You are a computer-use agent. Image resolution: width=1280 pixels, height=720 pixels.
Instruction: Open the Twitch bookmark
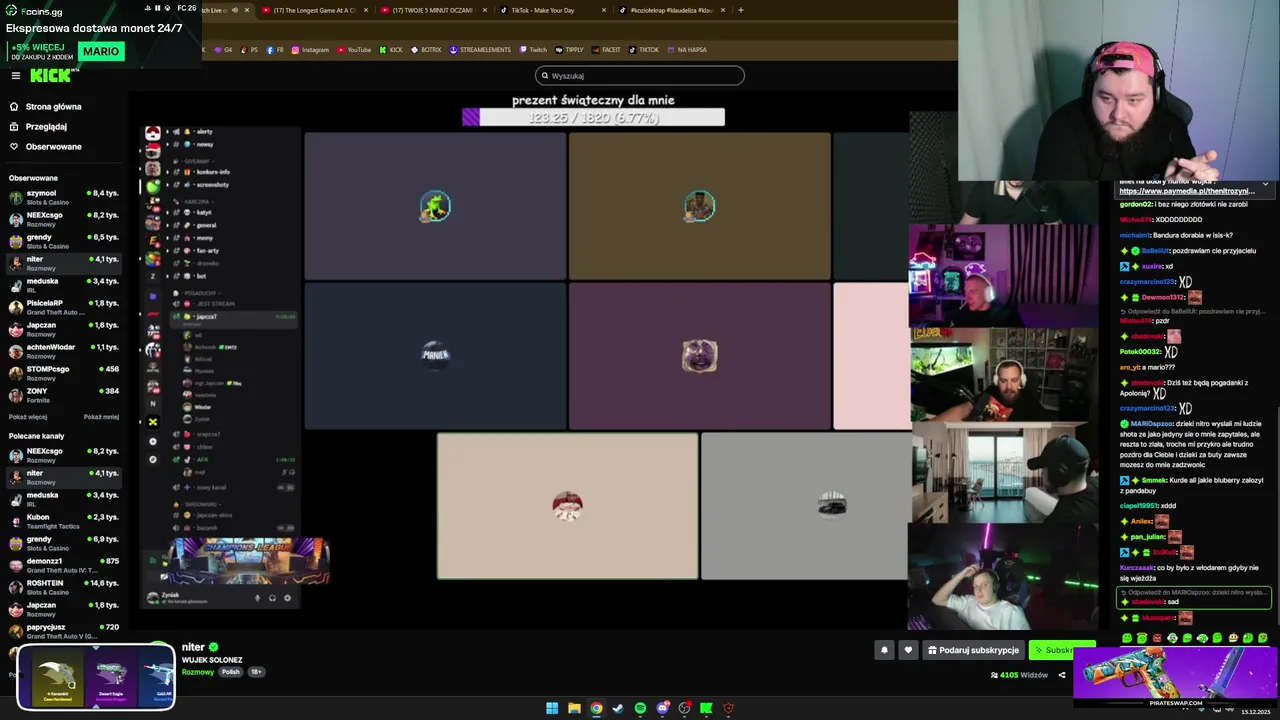pos(533,50)
